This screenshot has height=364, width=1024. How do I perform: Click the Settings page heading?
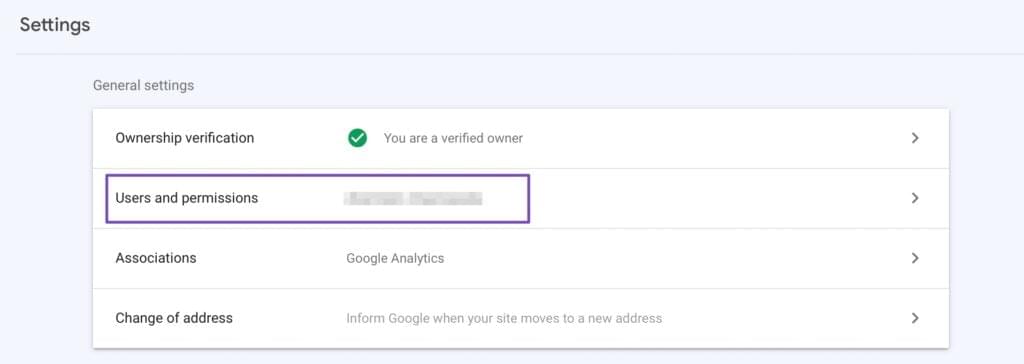tap(55, 25)
